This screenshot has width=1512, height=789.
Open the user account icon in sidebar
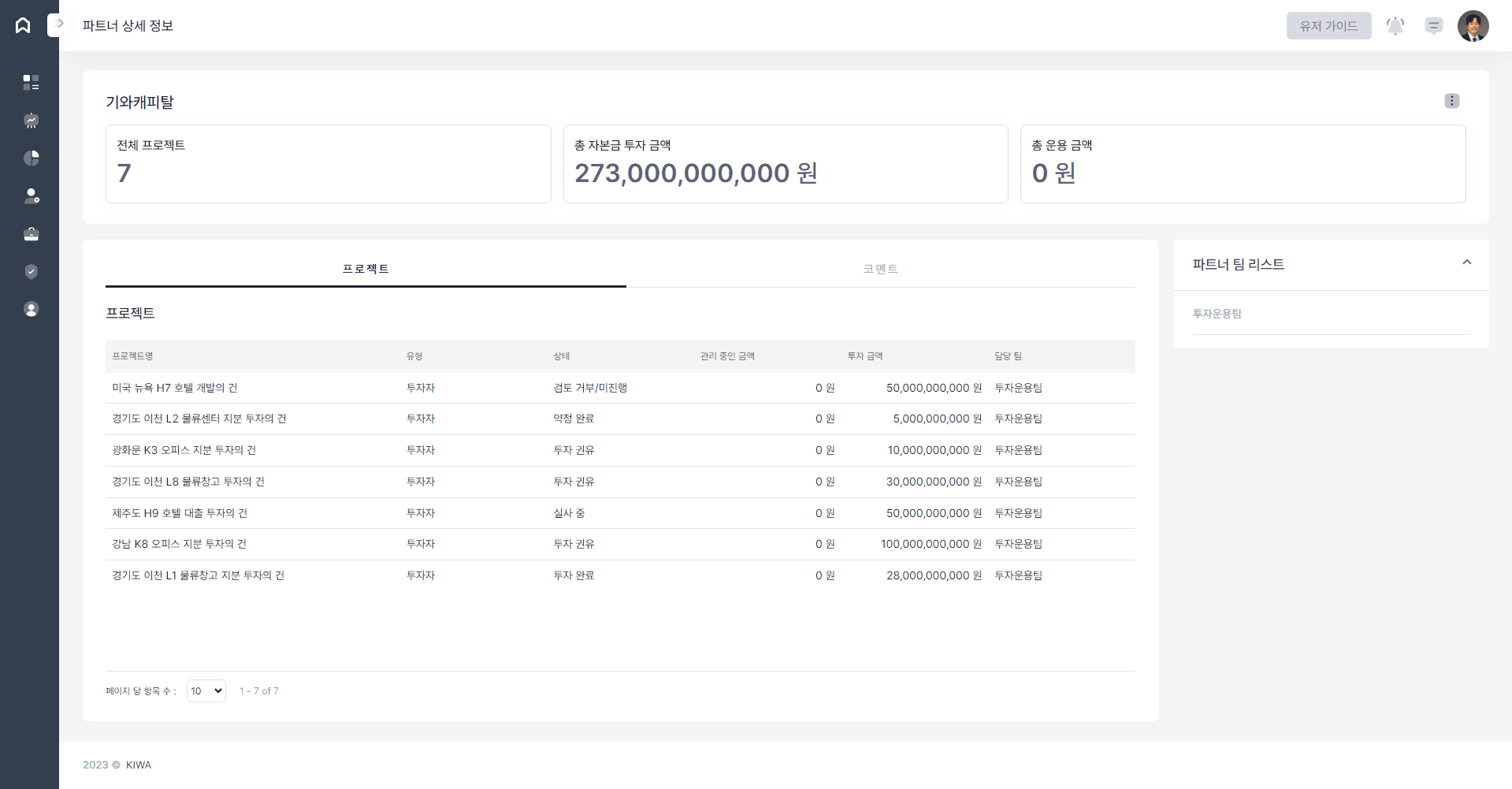(31, 310)
